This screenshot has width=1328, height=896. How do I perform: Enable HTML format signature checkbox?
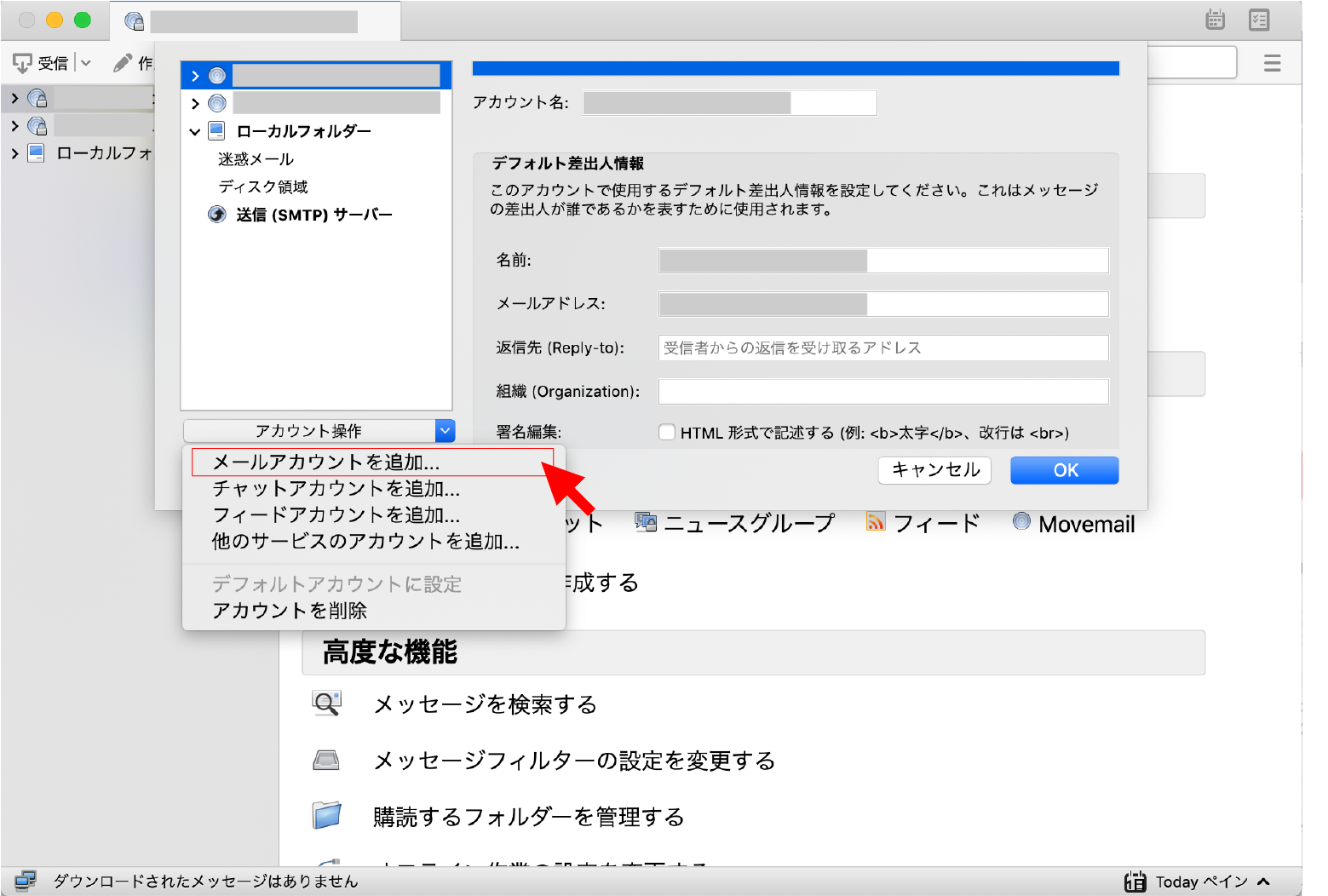pos(667,433)
